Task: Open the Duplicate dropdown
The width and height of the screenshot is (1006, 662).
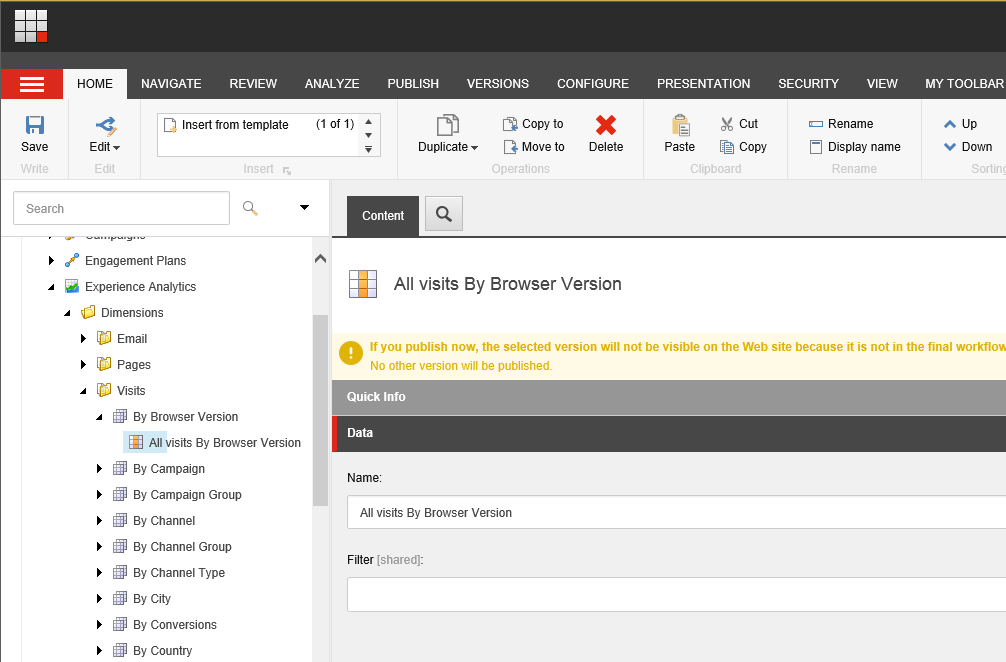Action: [447, 147]
